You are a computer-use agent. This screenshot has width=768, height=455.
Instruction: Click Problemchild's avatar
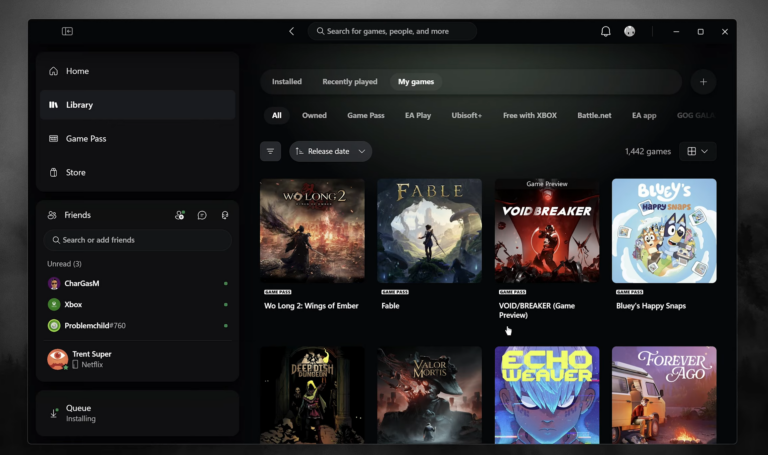pyautogui.click(x=54, y=326)
